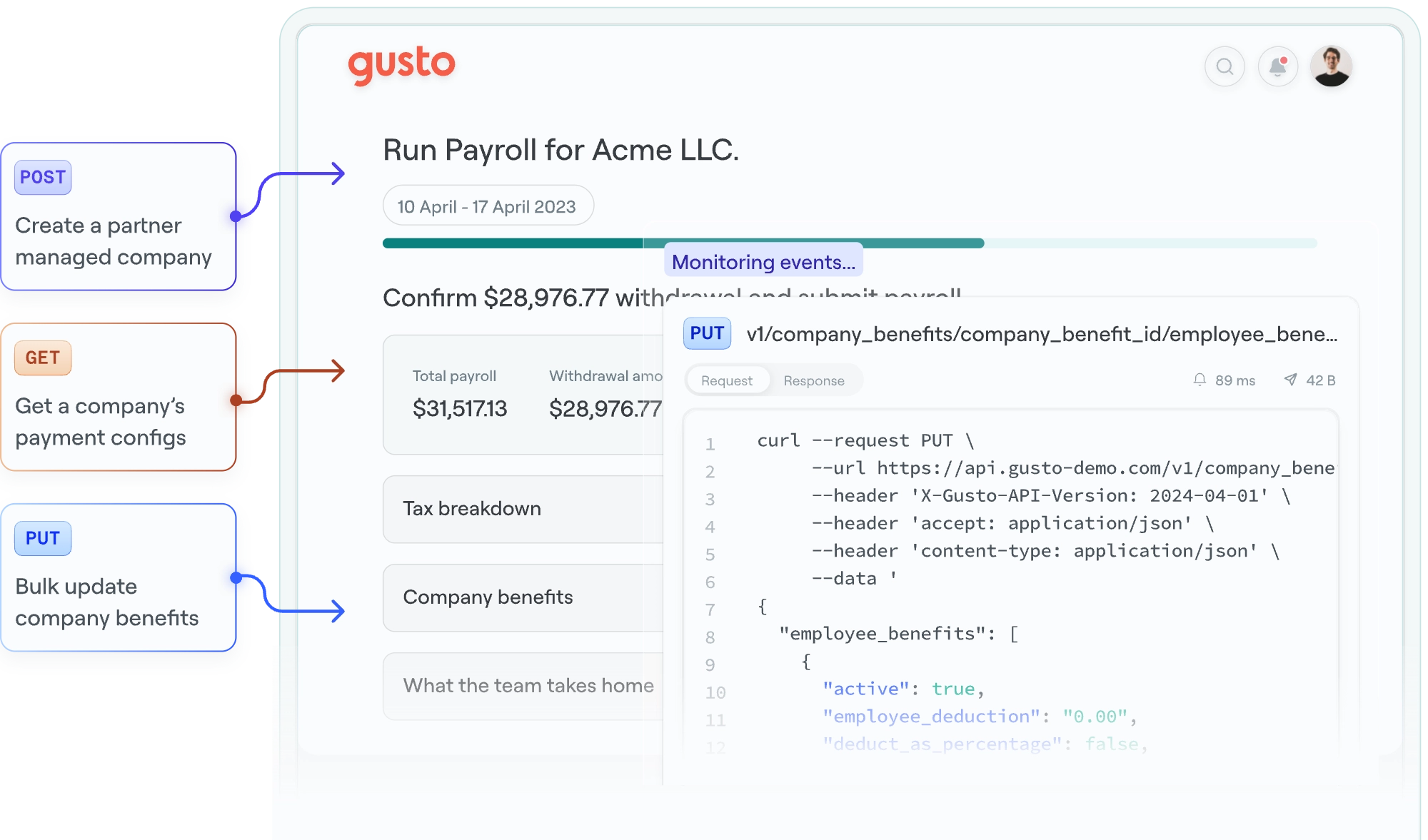1428x840 pixels.
Task: Select the POST badge on partner company card
Action: (43, 177)
